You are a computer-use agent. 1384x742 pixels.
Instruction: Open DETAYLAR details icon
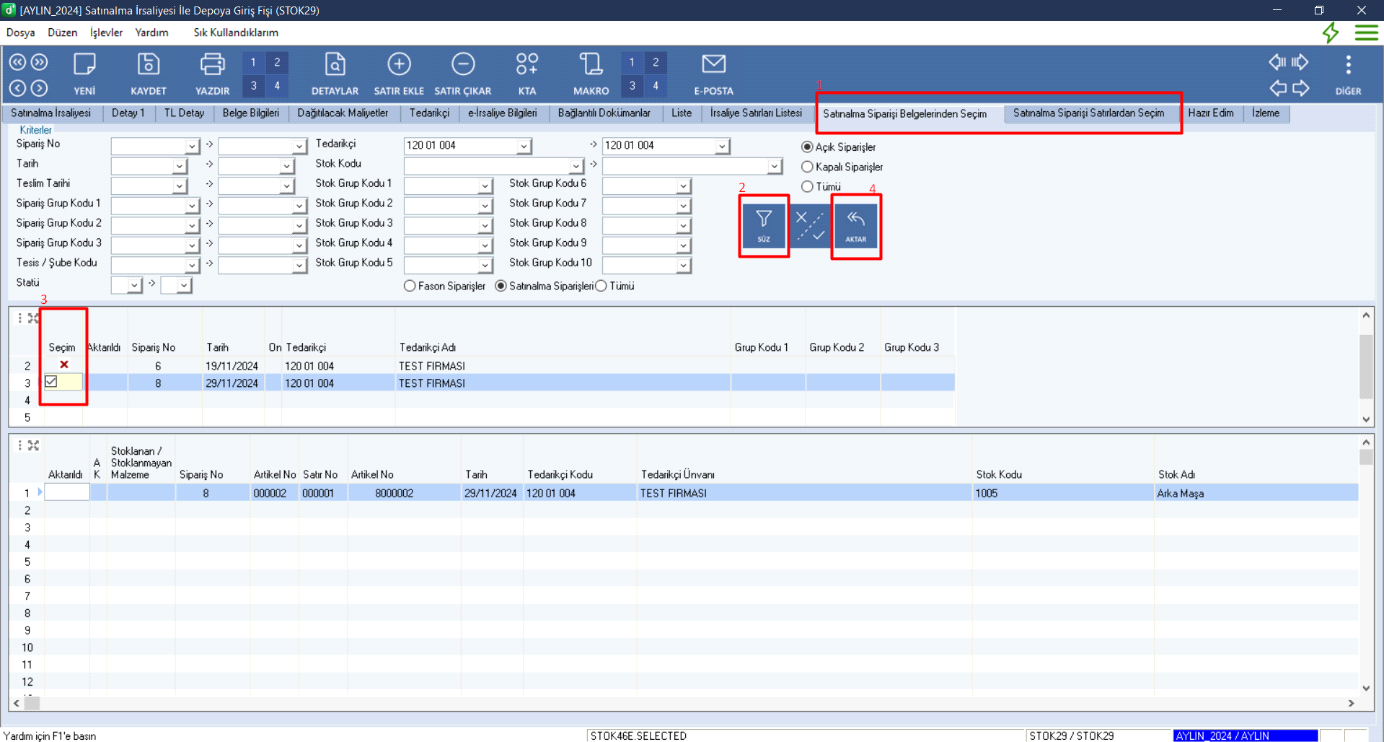[x=335, y=74]
